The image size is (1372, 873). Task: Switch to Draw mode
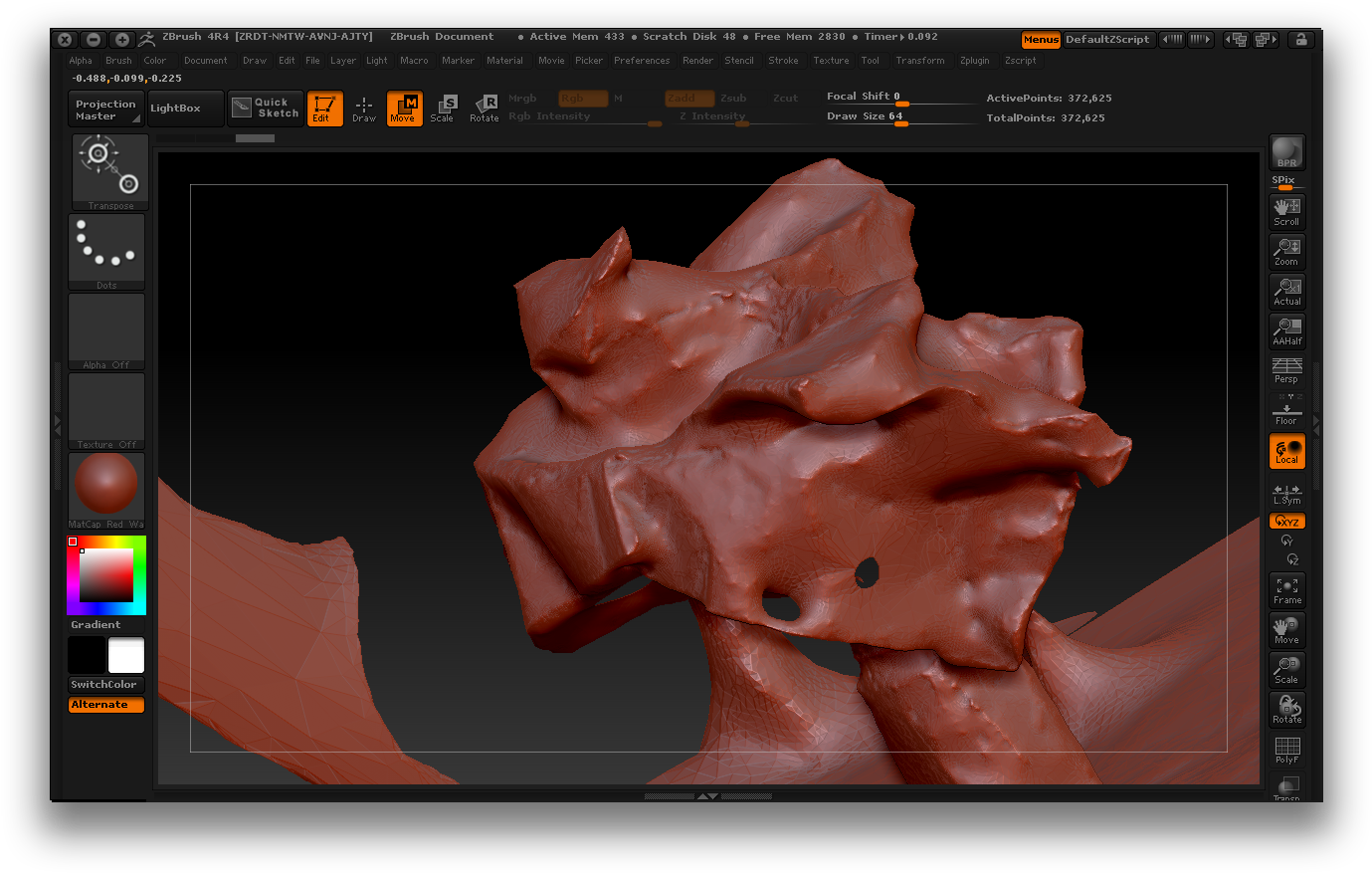tap(364, 109)
